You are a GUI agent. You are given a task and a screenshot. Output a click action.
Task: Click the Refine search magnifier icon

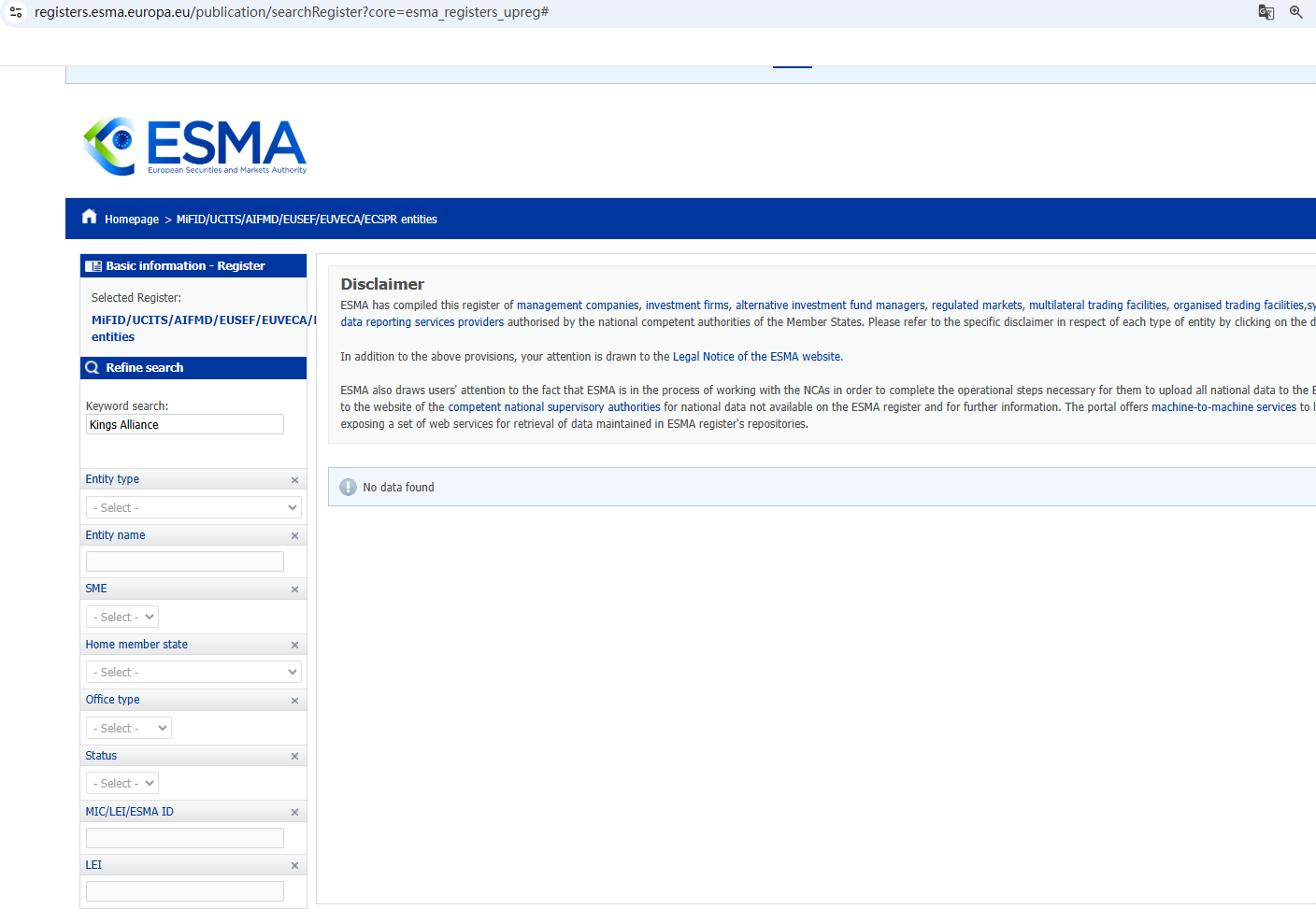point(93,367)
